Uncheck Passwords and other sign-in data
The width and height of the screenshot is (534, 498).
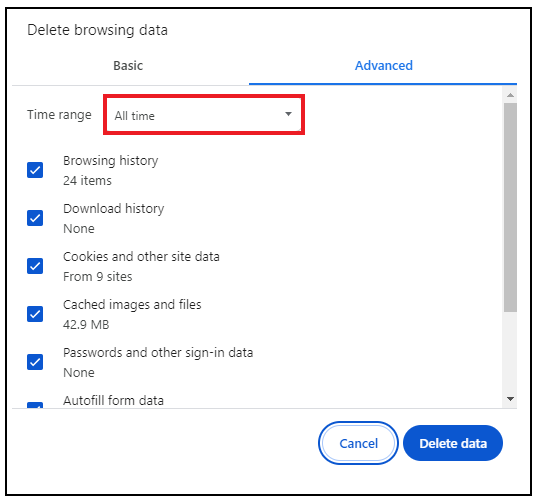pyautogui.click(x=35, y=362)
